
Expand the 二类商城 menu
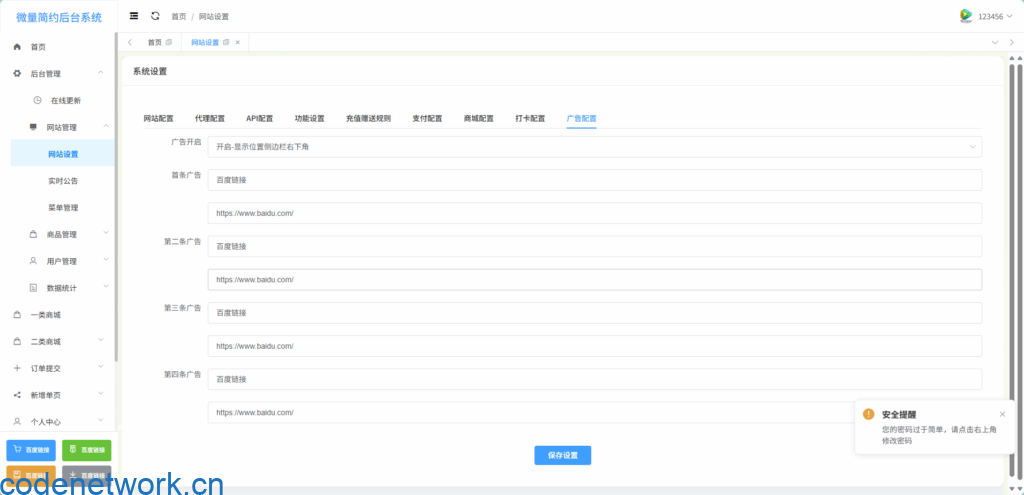click(58, 341)
